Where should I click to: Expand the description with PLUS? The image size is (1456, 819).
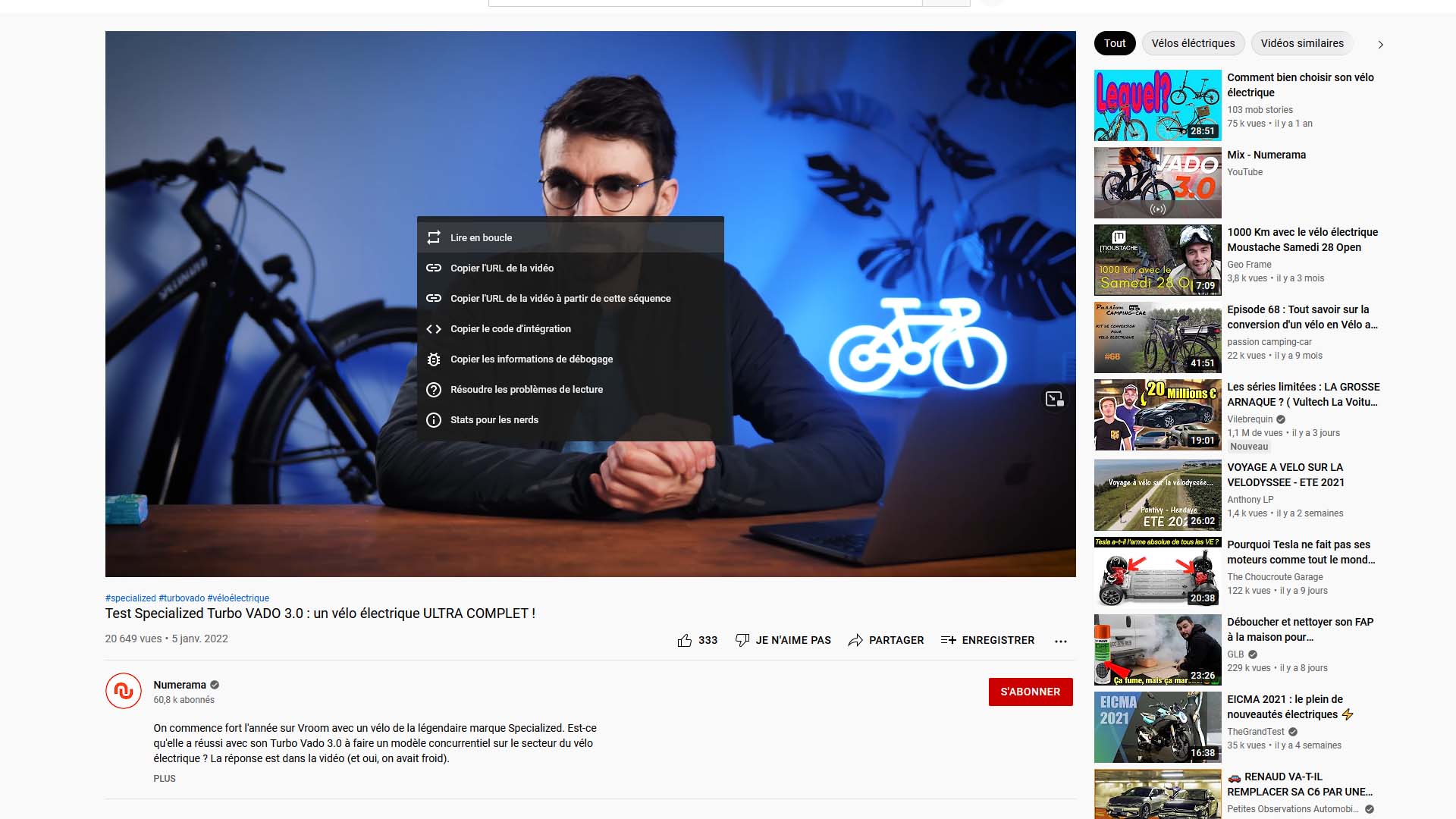pyautogui.click(x=165, y=778)
